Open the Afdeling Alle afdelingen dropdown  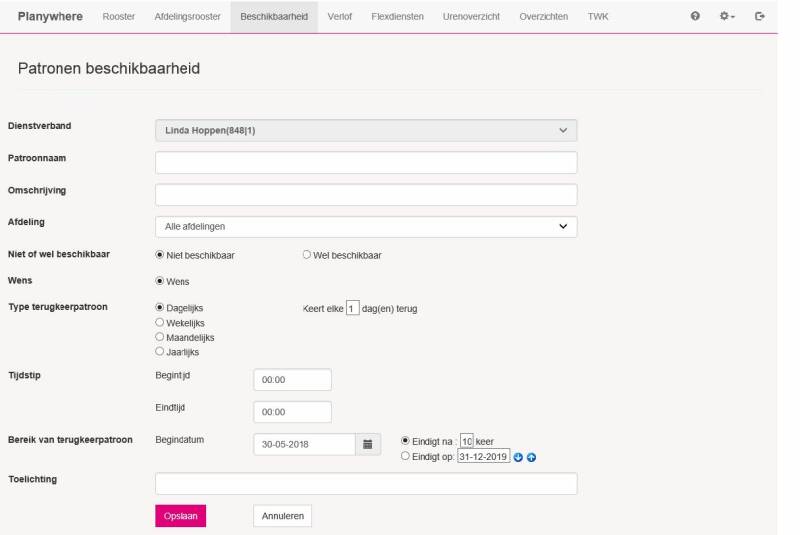point(366,227)
